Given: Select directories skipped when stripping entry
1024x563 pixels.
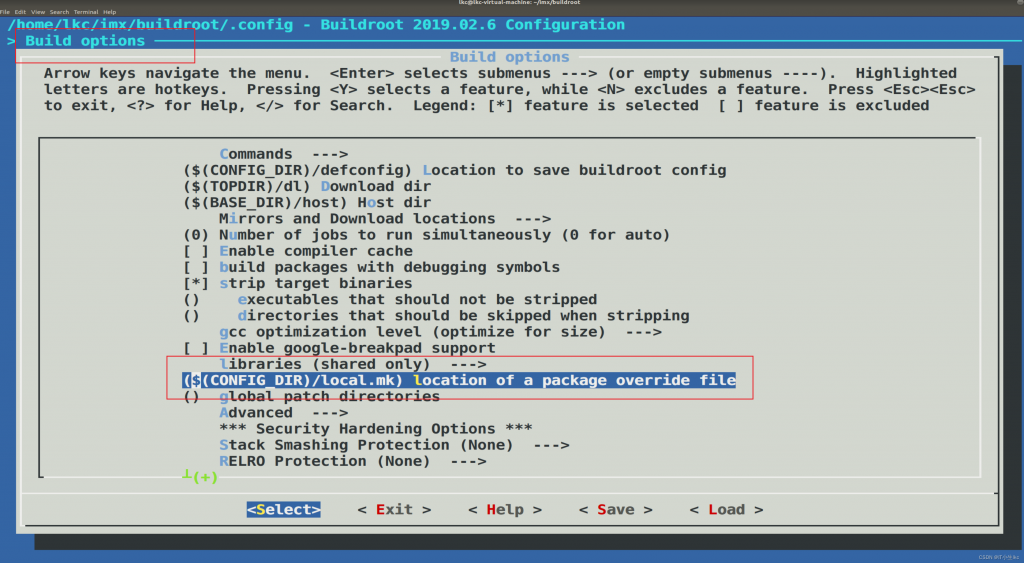Looking at the screenshot, I should [x=436, y=315].
